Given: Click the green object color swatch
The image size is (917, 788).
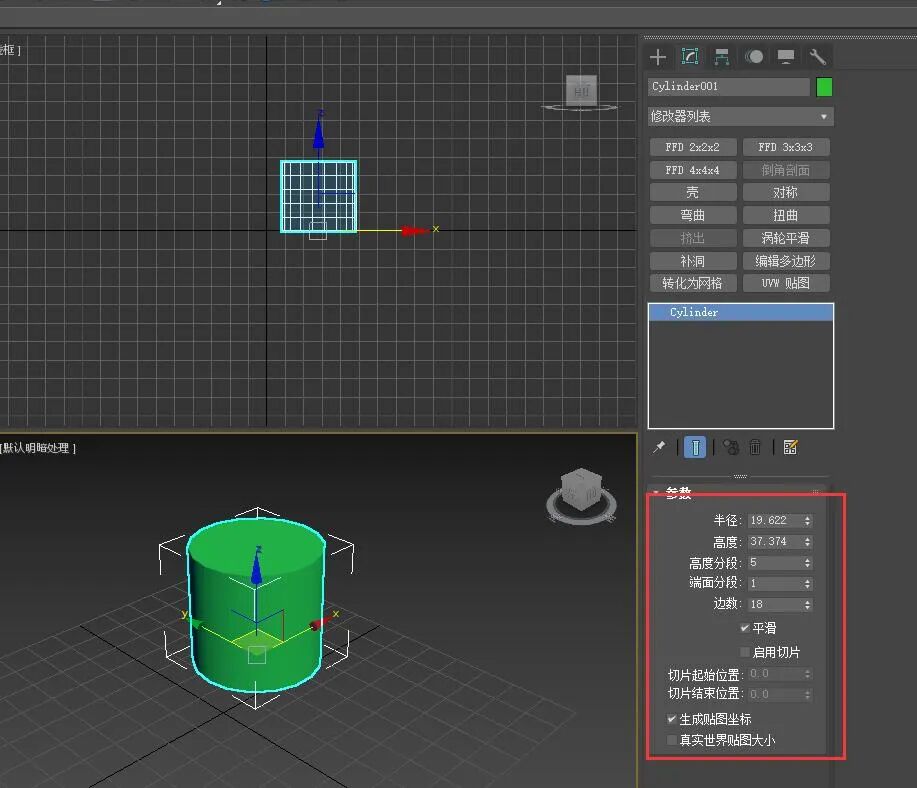Looking at the screenshot, I should [824, 87].
